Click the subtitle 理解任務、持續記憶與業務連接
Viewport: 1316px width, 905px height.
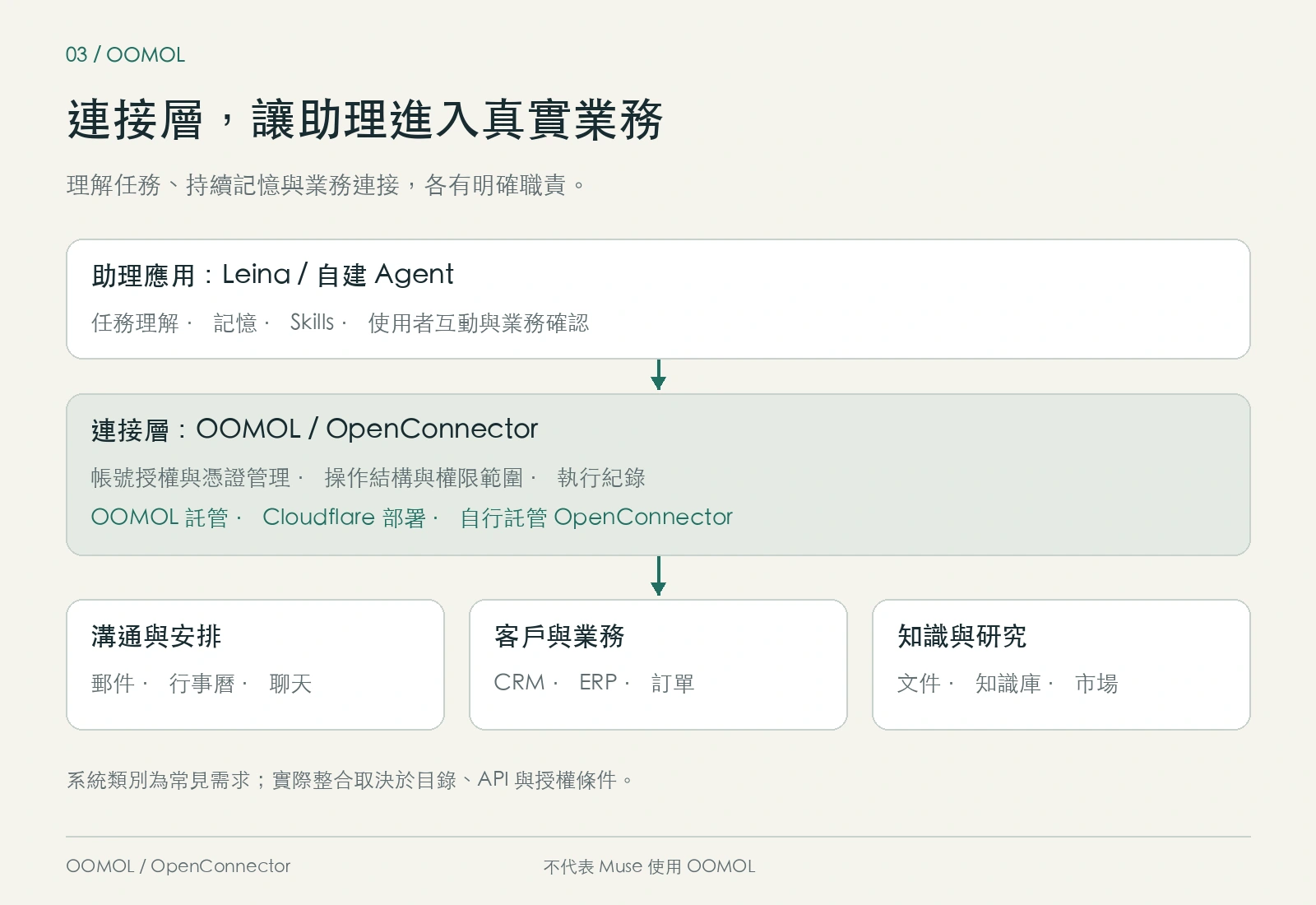tap(234, 185)
